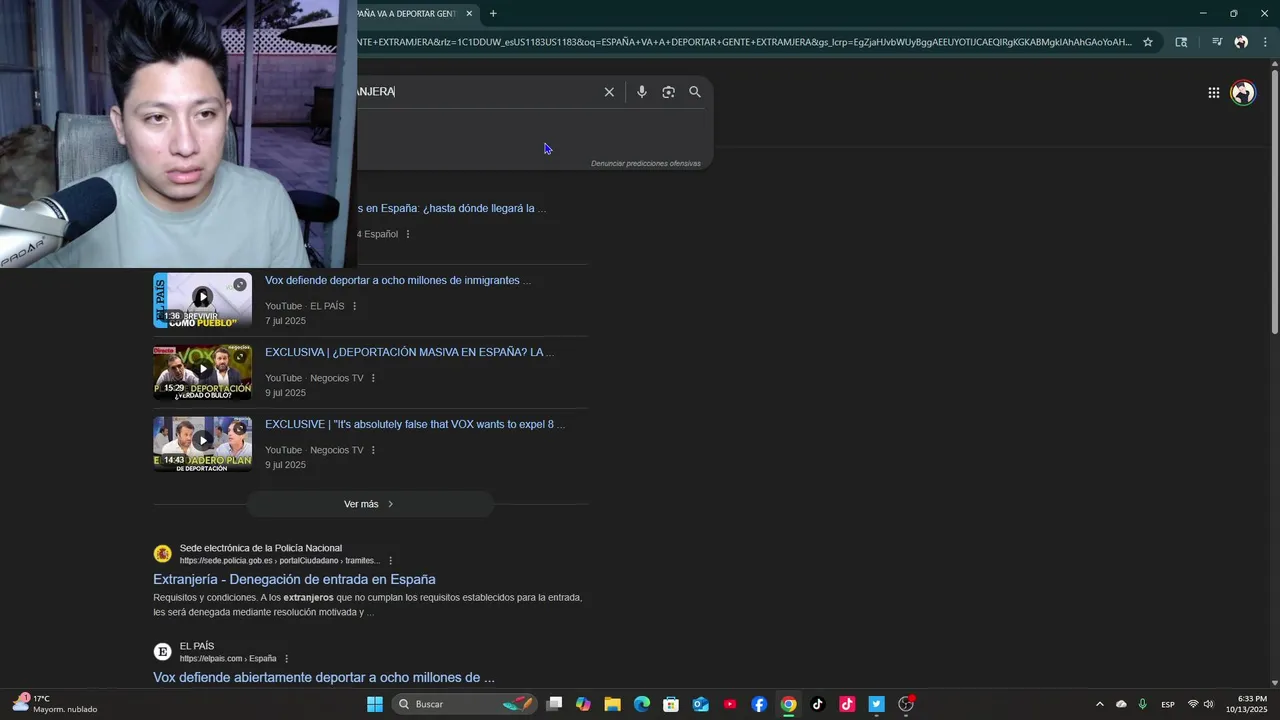Click the magnifying glass search icon
The image size is (1280, 720).
click(695, 92)
